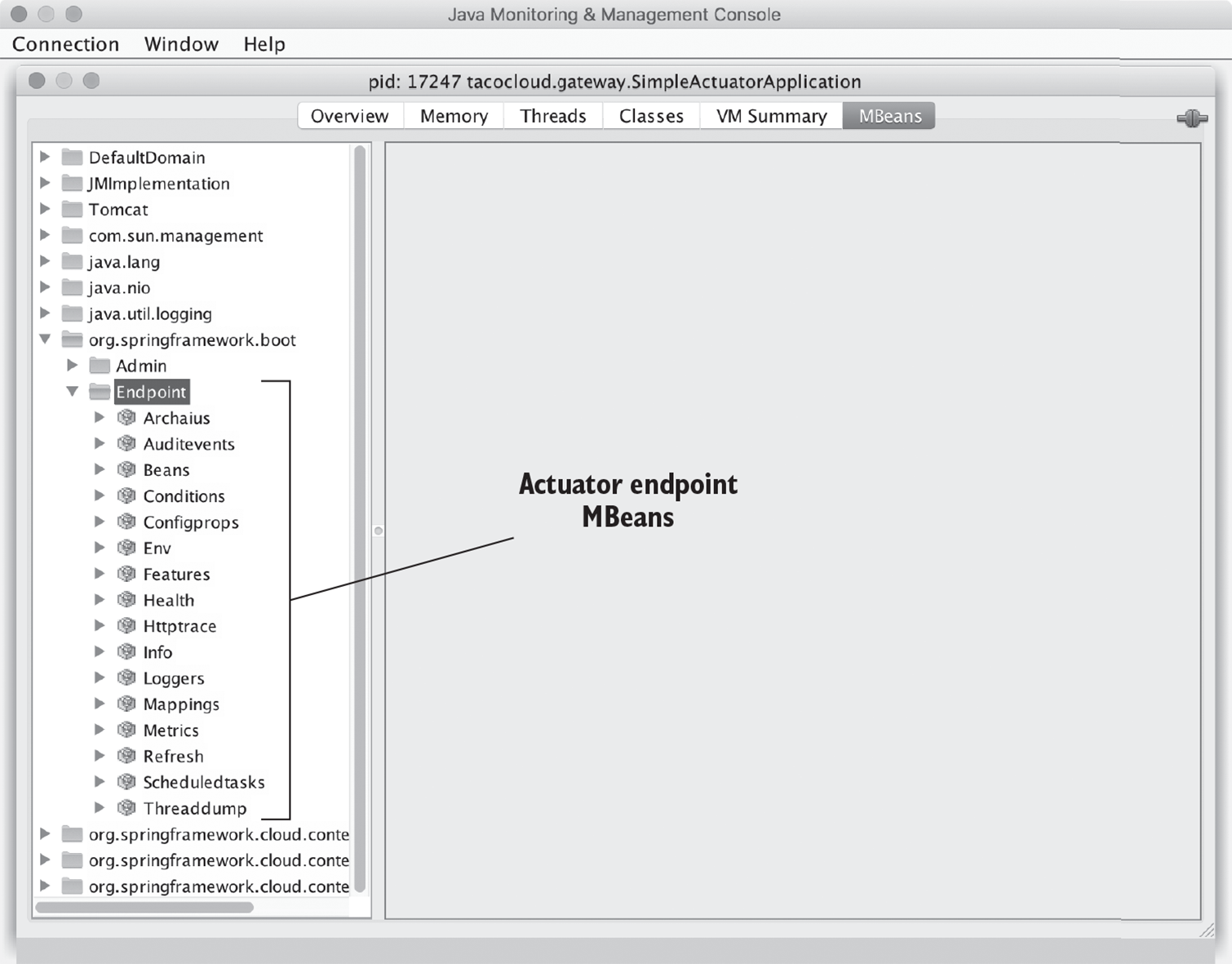1232x964 pixels.
Task: Collapse the org.springframework.boot node
Action: pyautogui.click(x=46, y=340)
